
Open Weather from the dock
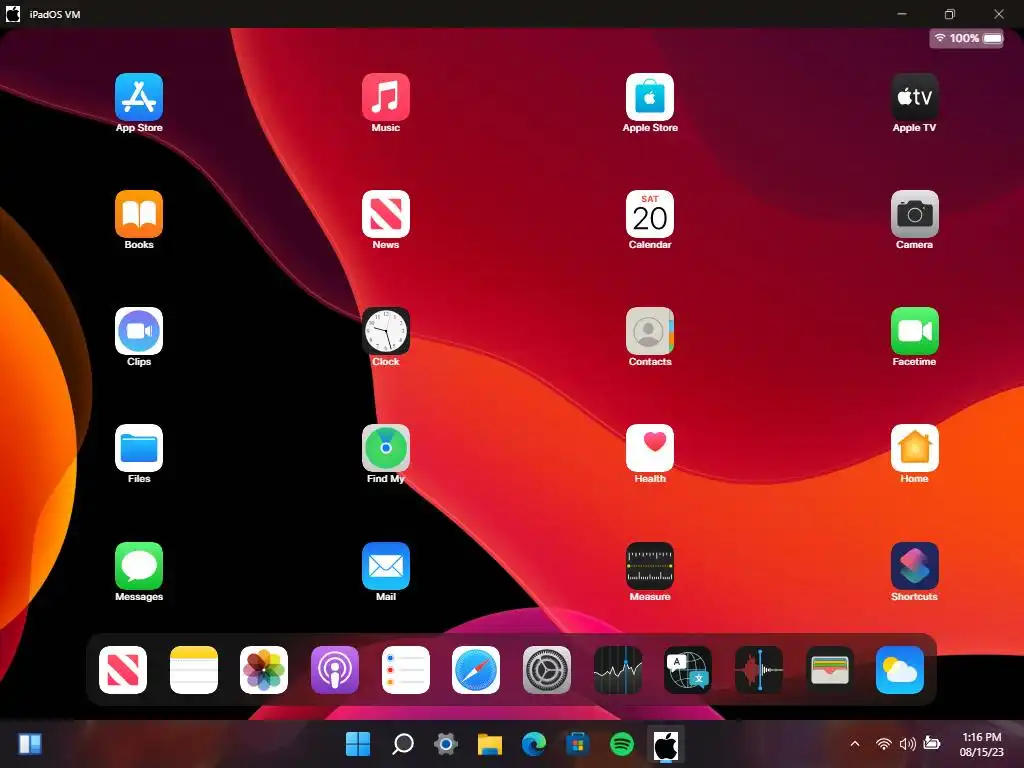coord(900,670)
